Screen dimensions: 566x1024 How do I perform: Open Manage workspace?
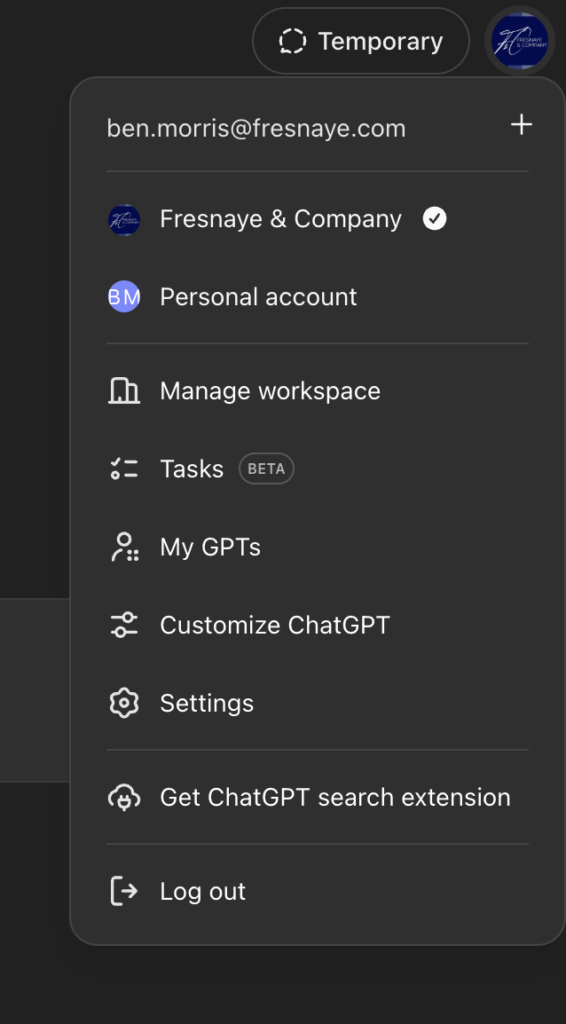[317, 391]
